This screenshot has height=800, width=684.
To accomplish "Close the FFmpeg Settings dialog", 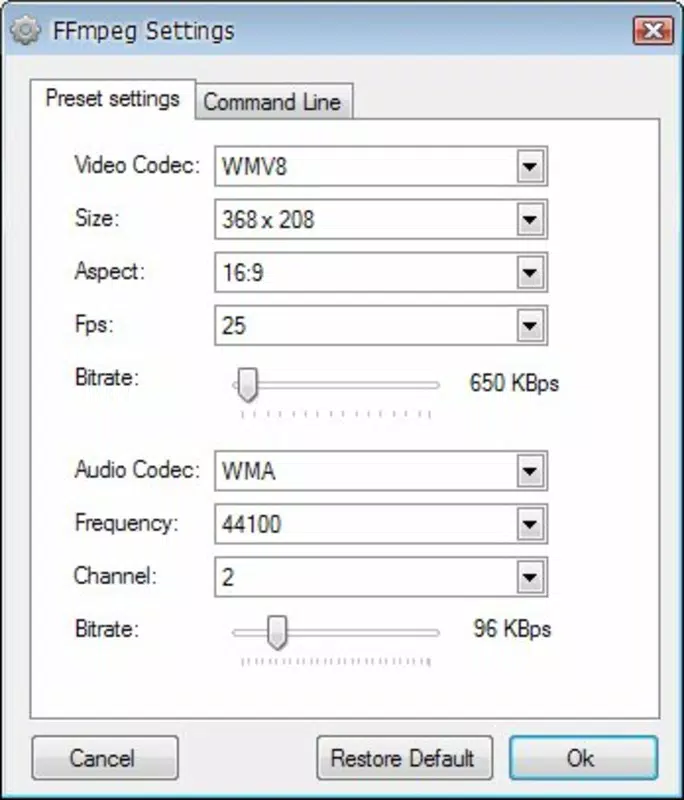I will pos(653,31).
